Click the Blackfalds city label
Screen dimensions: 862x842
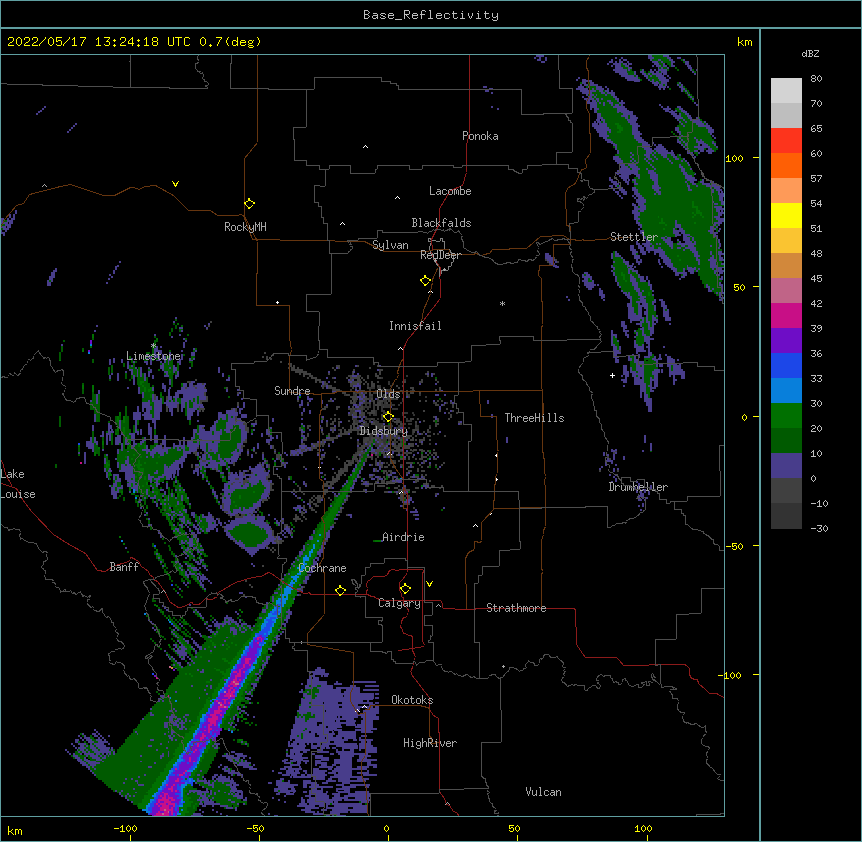pos(441,223)
